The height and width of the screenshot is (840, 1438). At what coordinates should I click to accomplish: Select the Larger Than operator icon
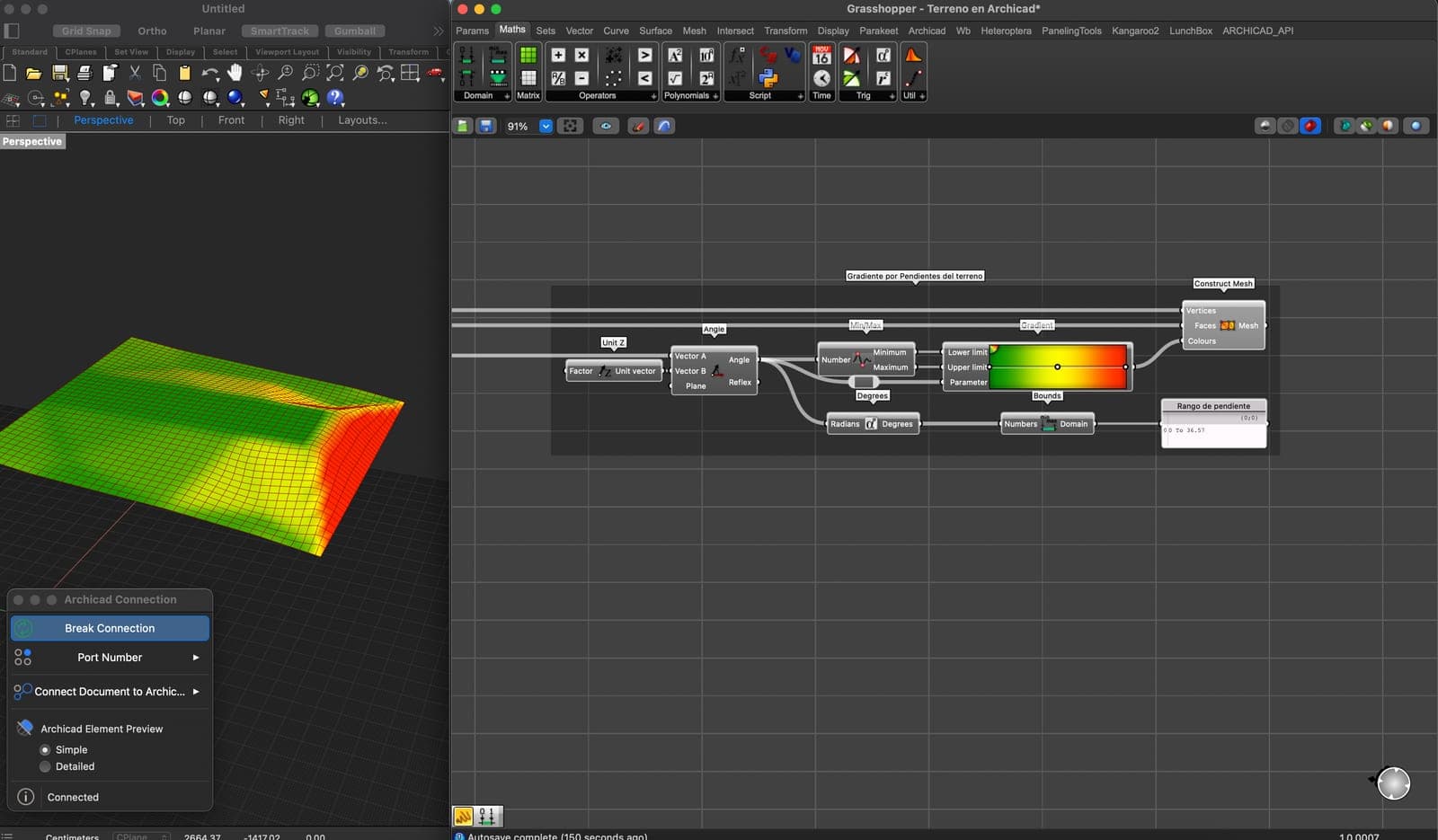[x=644, y=55]
